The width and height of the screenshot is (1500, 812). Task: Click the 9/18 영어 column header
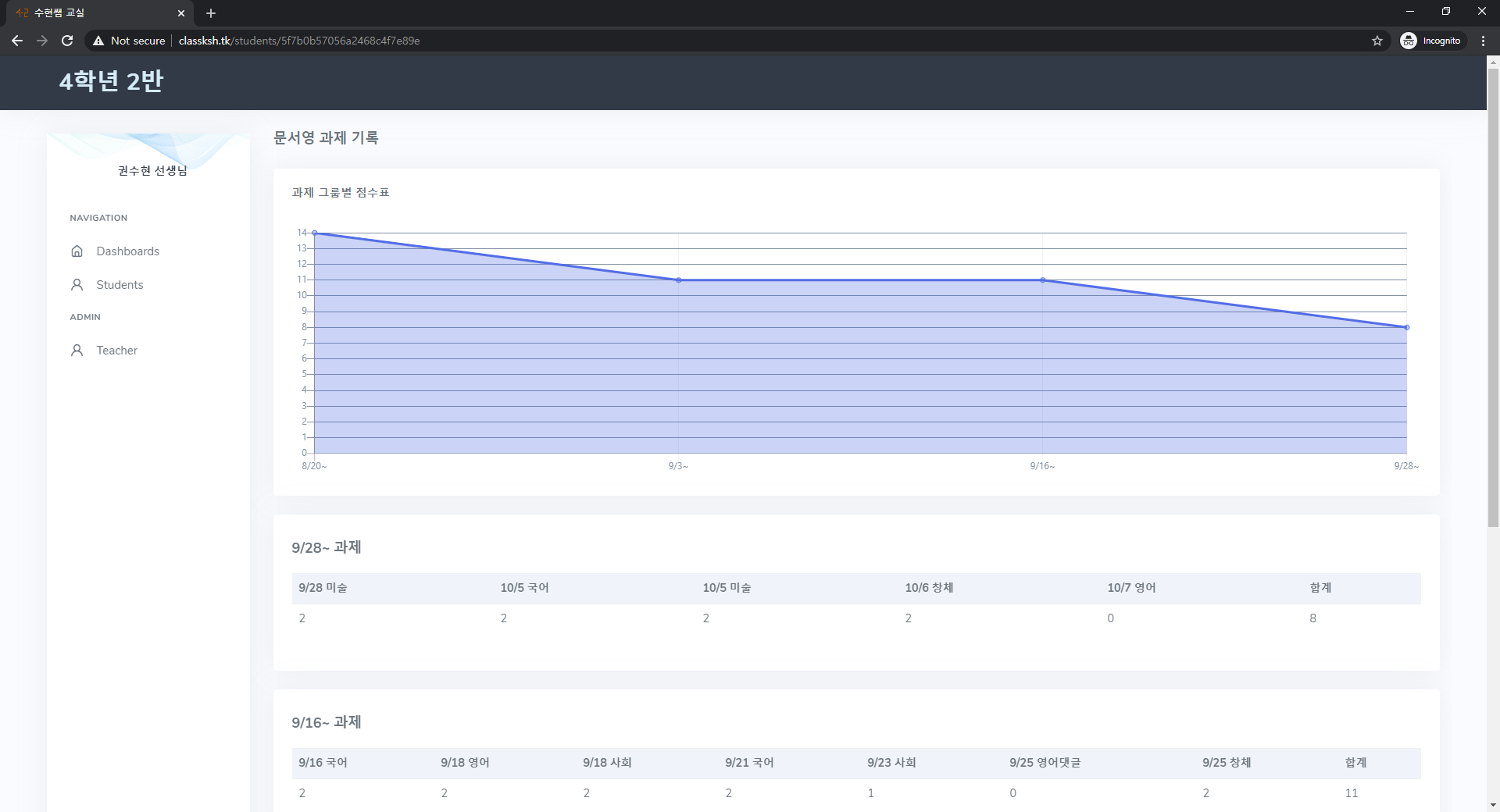click(x=465, y=763)
